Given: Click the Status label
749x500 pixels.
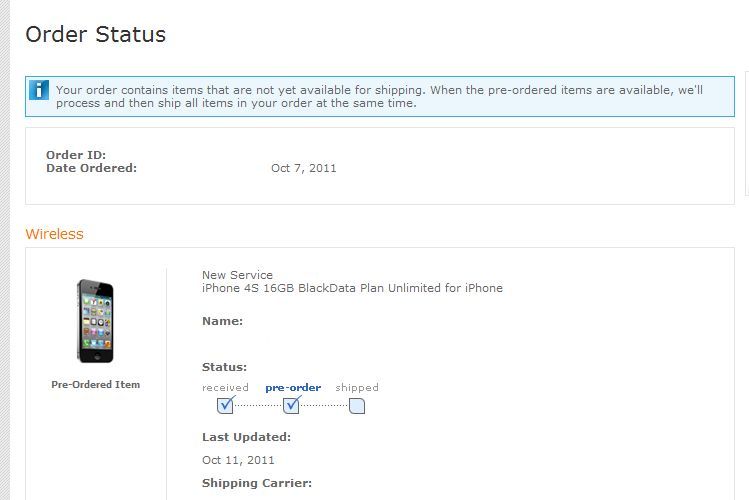Looking at the screenshot, I should [225, 367].
